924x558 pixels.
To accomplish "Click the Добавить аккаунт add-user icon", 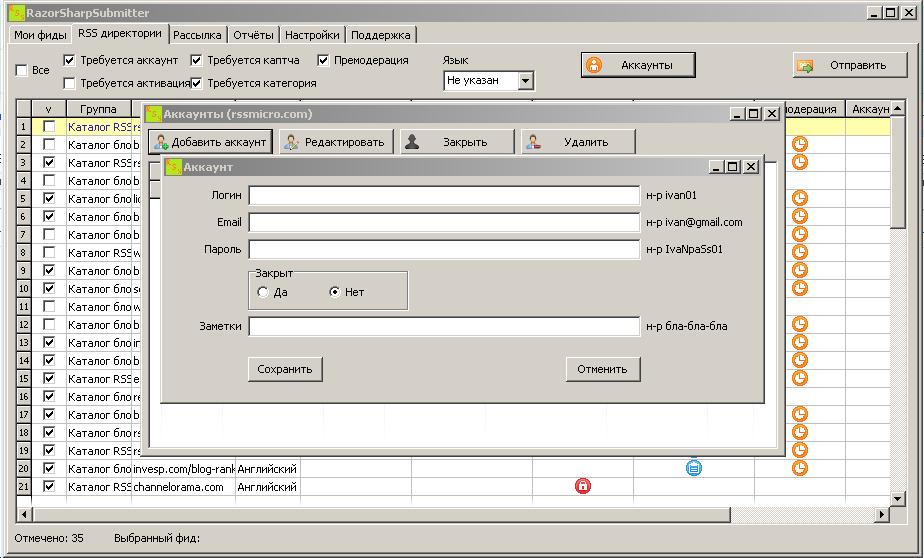I will click(161, 142).
